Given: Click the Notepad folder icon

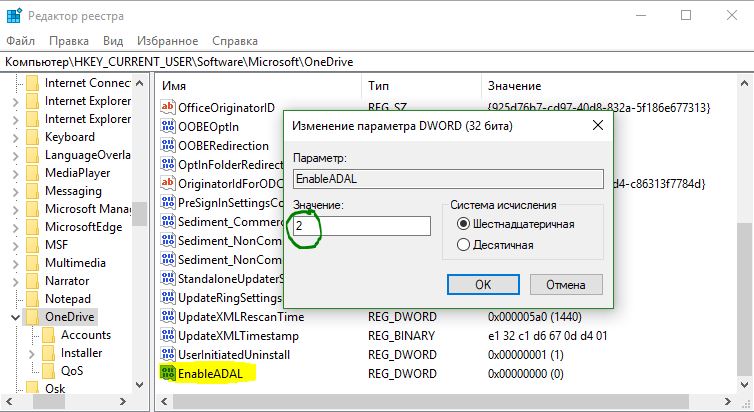Looking at the screenshot, I should tap(33, 299).
